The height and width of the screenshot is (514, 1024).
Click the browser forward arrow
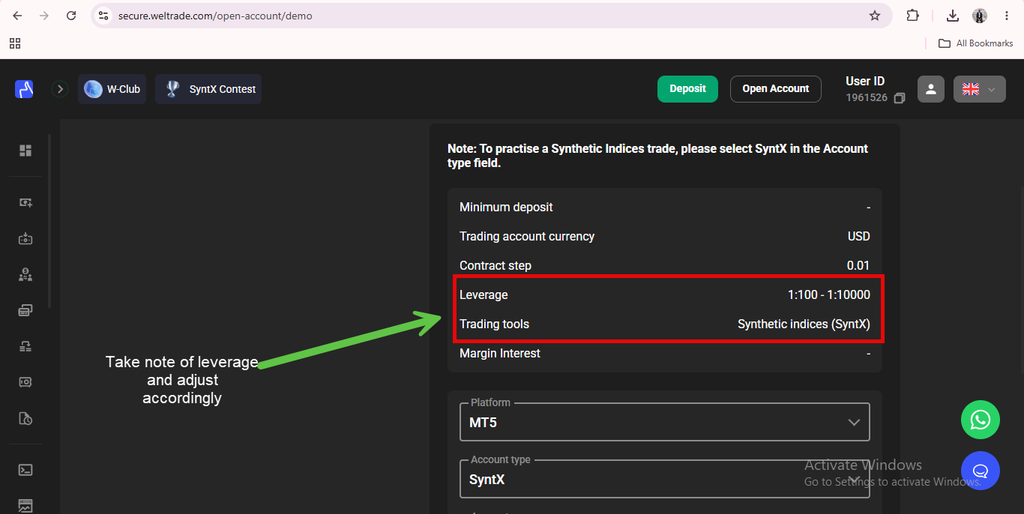(44, 16)
